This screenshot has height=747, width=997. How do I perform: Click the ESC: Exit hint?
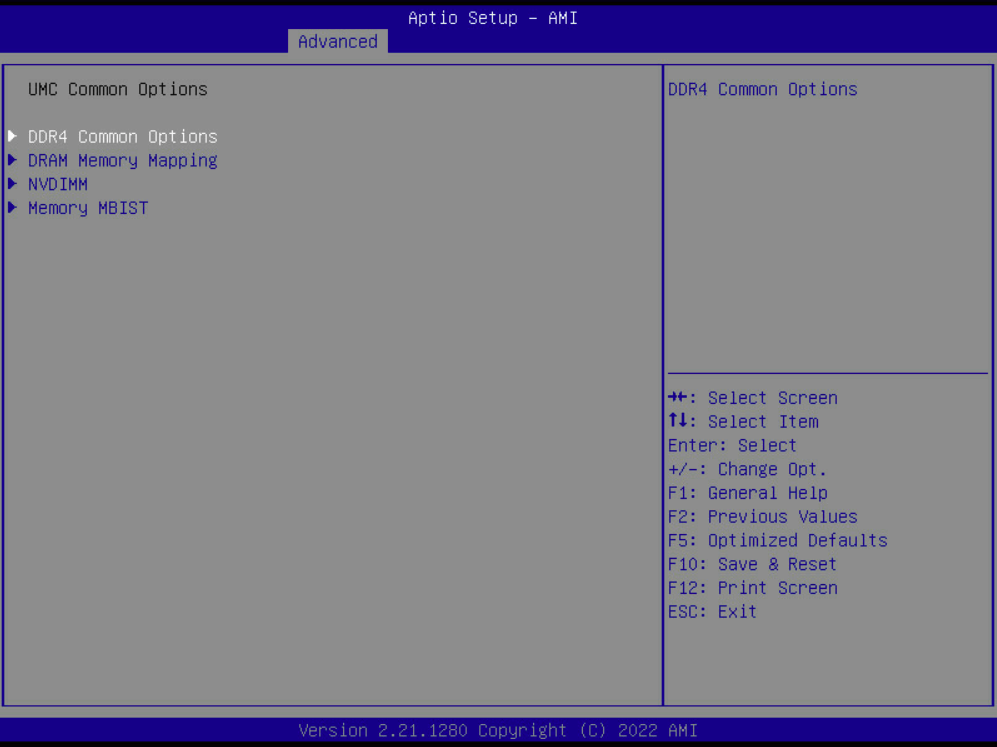tap(712, 612)
